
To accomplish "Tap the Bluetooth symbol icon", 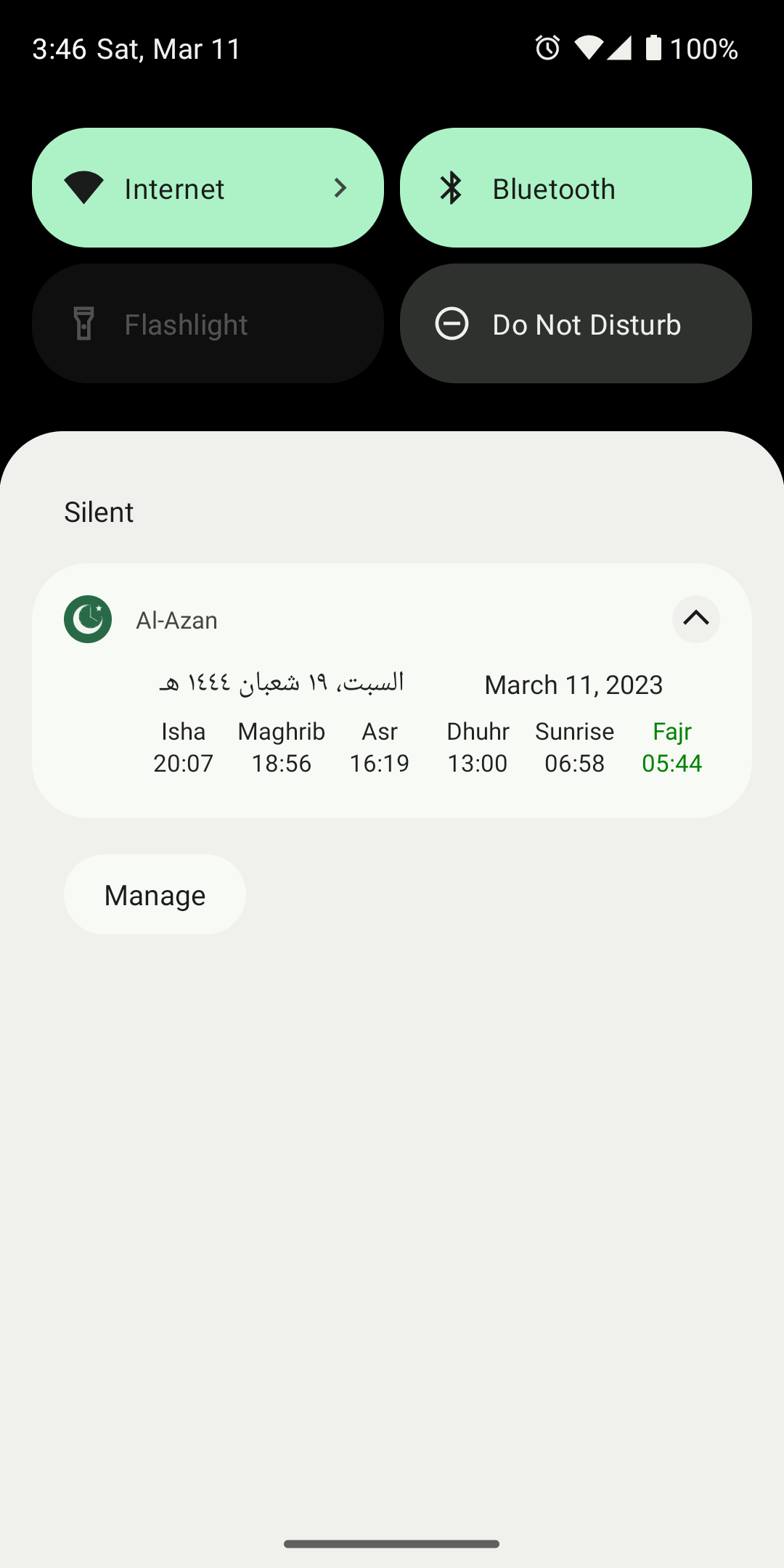I will tap(452, 188).
